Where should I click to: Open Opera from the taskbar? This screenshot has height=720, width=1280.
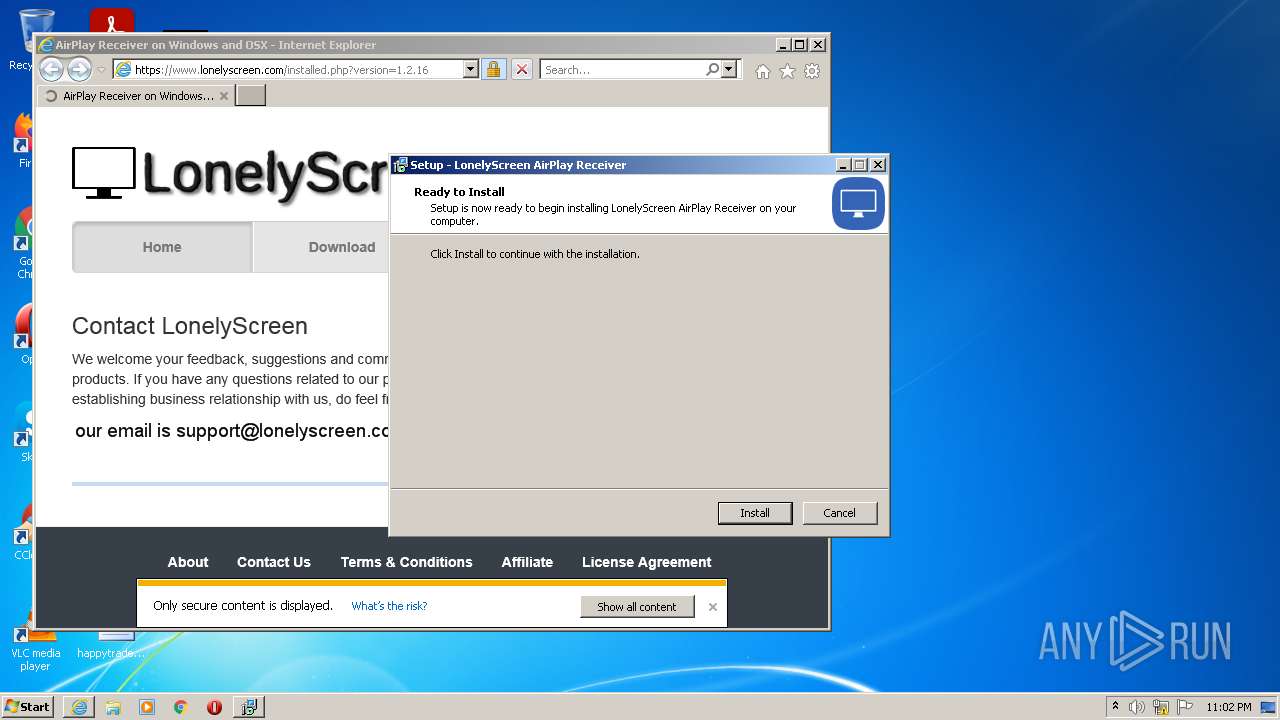point(214,707)
